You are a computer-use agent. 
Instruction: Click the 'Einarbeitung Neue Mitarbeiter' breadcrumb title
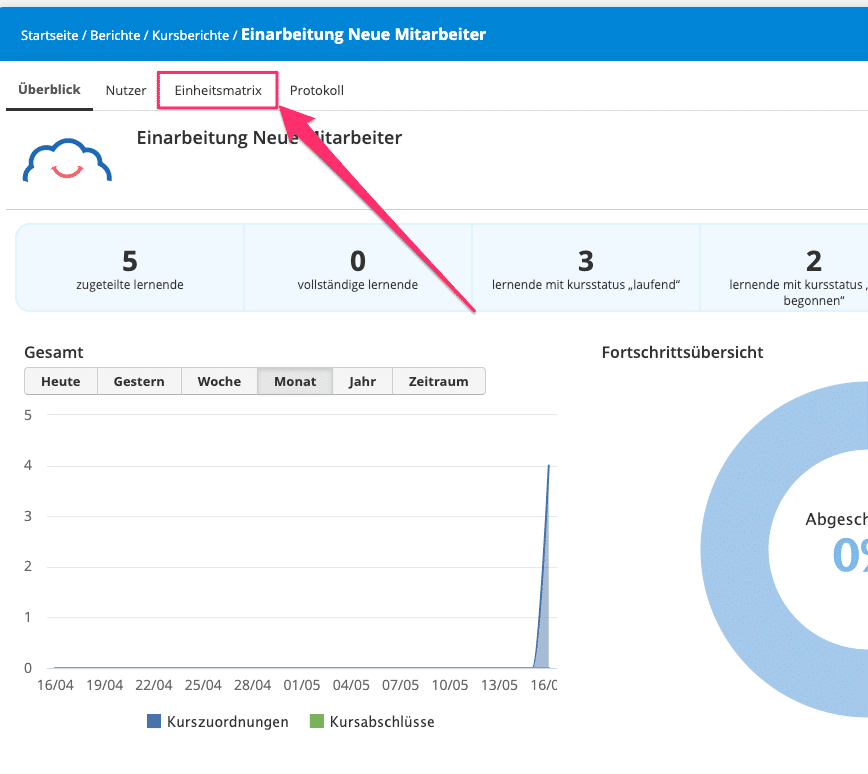[363, 34]
